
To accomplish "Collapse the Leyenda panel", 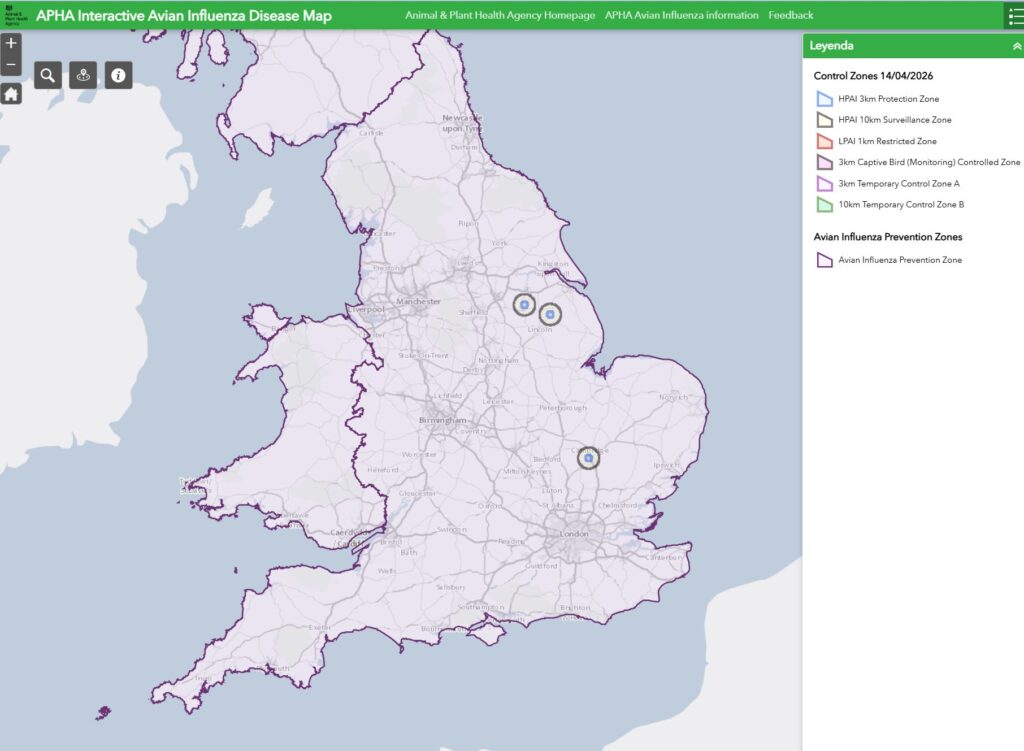I will 1016,46.
